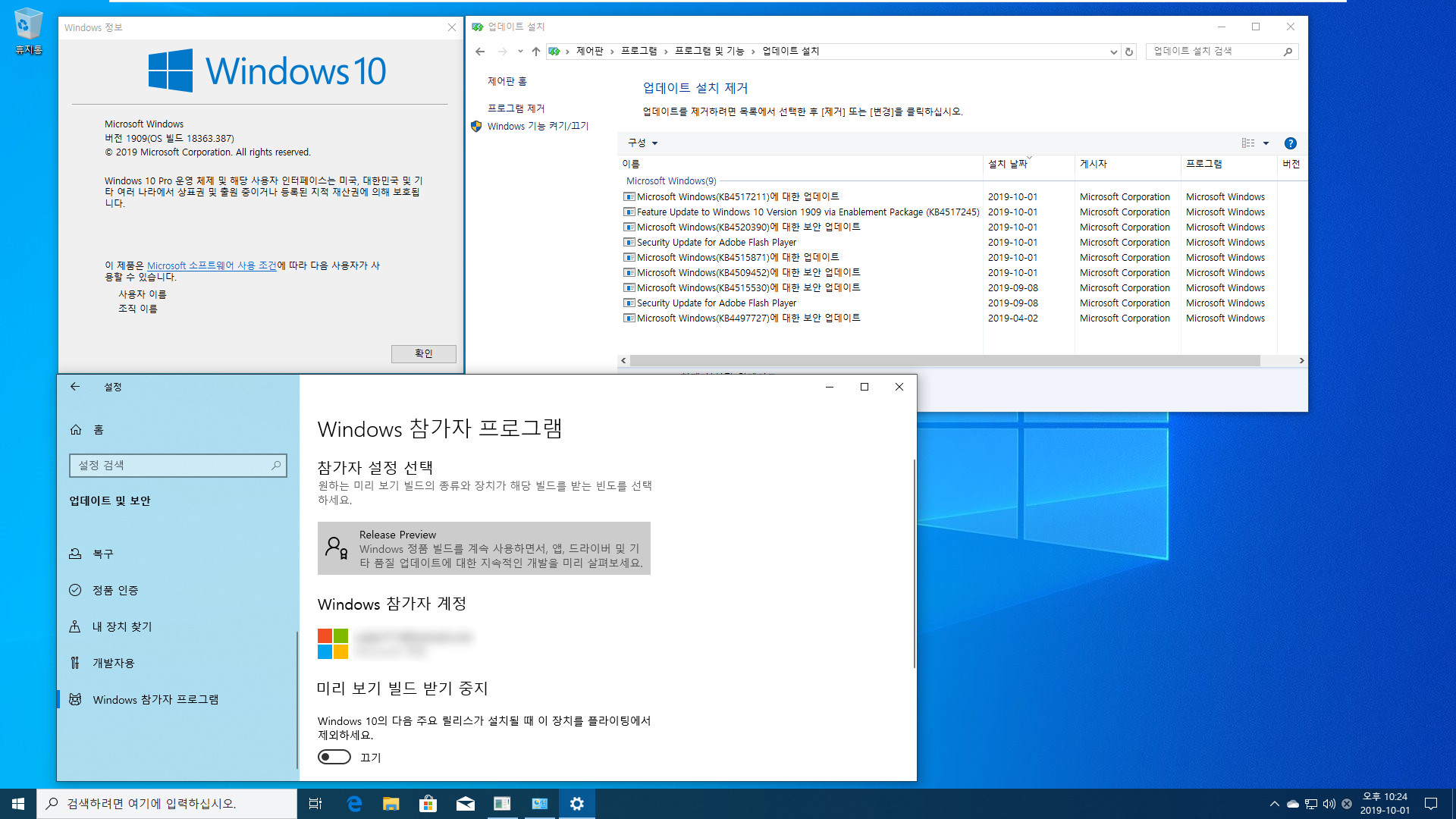Image resolution: width=1456 pixels, height=819 pixels.
Task: Select 복구 in Settings sidebar
Action: (x=177, y=554)
